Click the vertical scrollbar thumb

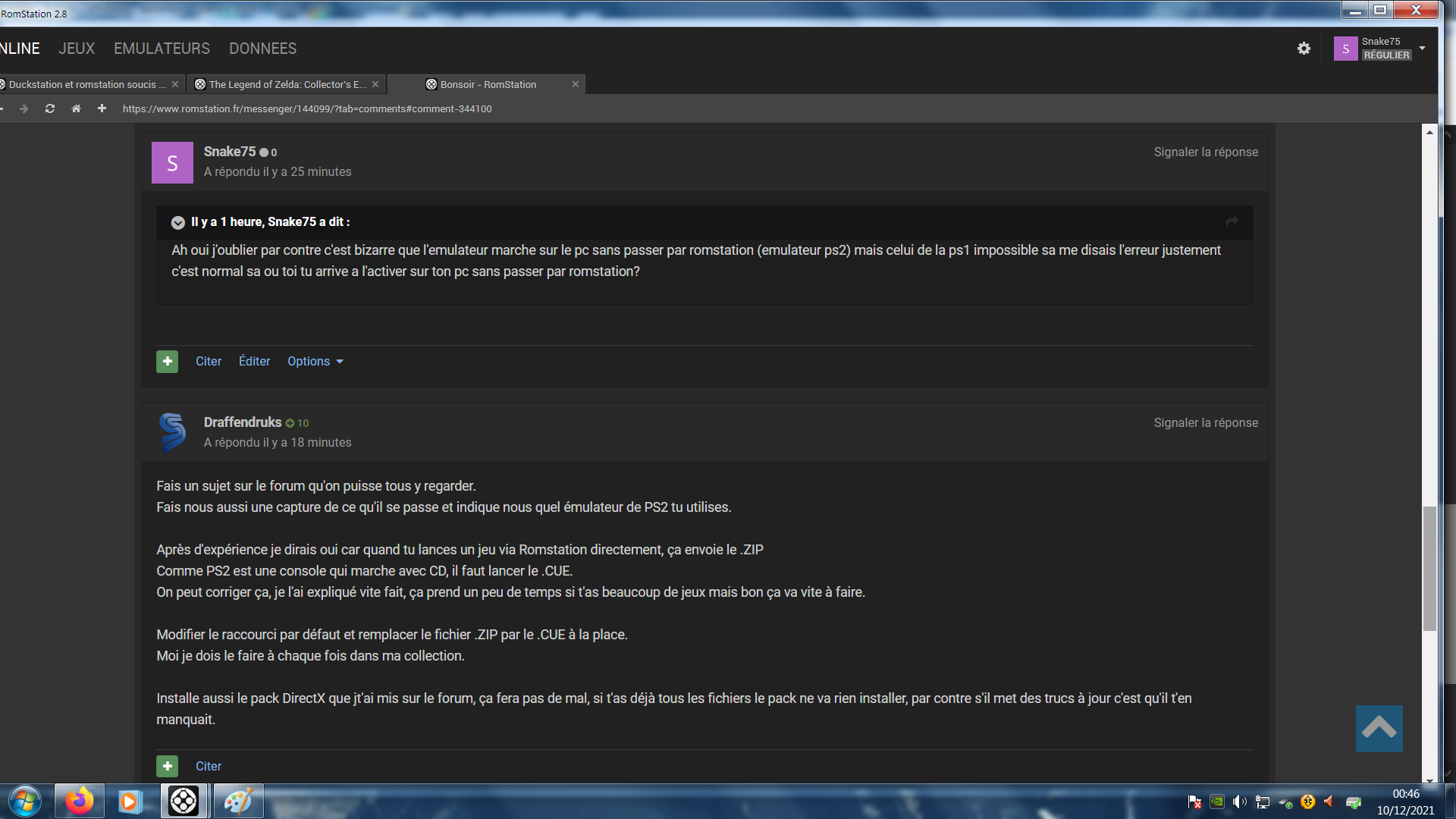[x=1429, y=569]
